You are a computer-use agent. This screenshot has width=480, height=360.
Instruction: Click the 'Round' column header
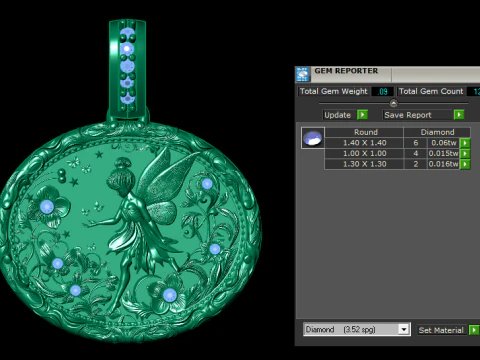coord(364,132)
